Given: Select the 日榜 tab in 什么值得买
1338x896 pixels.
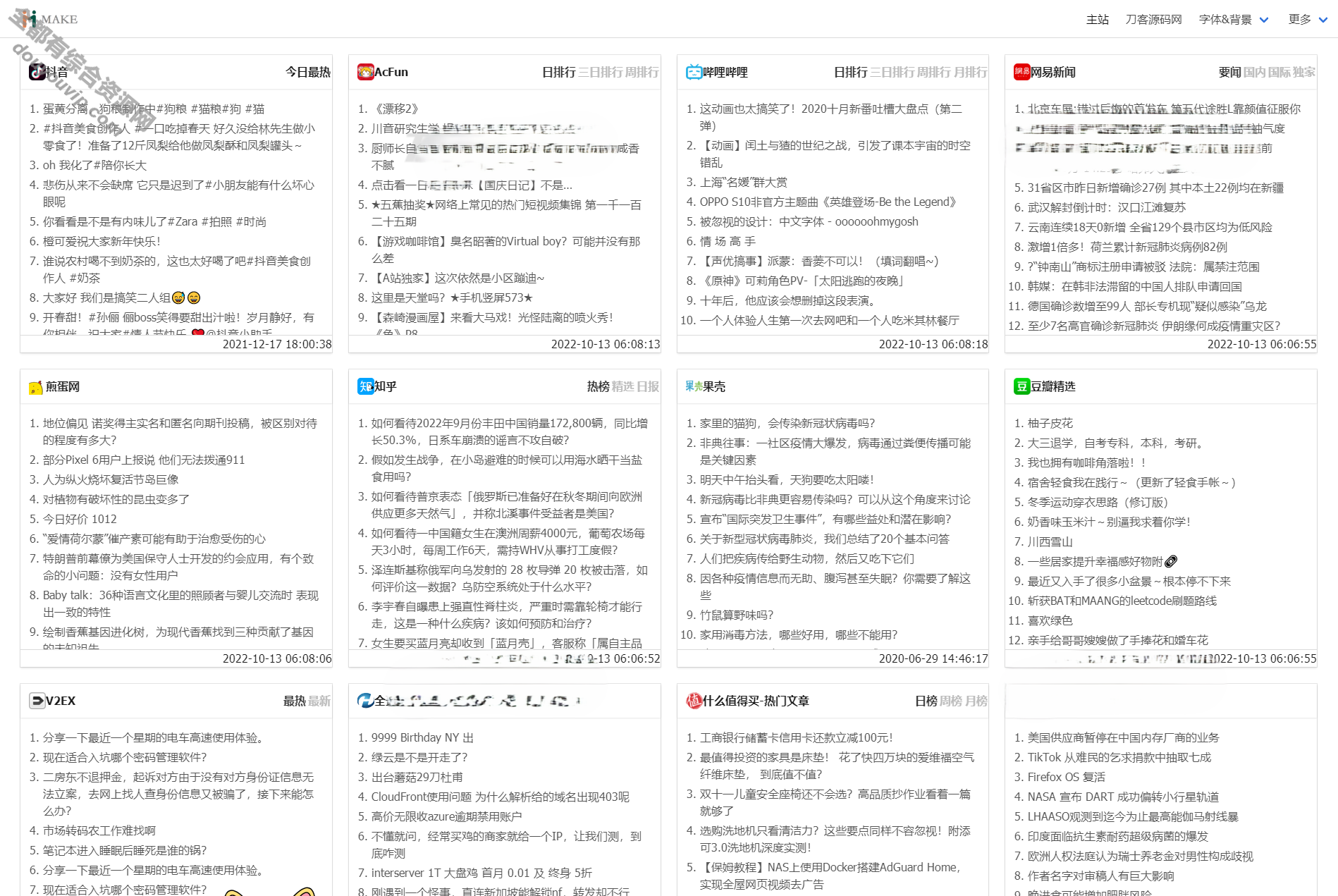Looking at the screenshot, I should pyautogui.click(x=926, y=701).
